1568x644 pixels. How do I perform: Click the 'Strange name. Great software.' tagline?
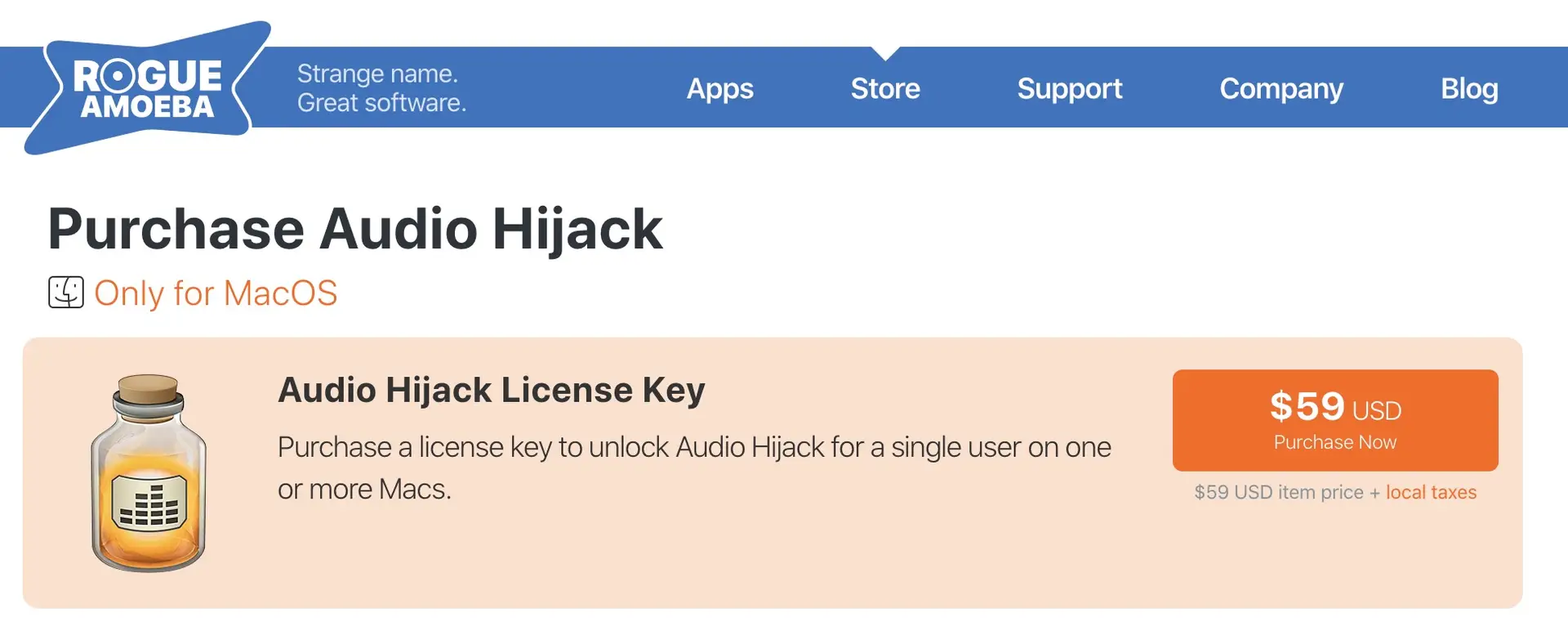point(381,87)
